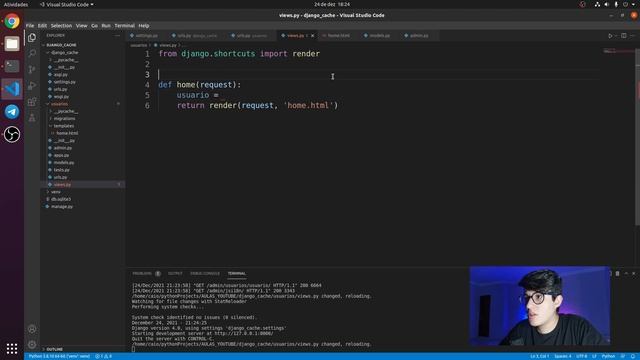Expand the venv folder

click(56, 192)
